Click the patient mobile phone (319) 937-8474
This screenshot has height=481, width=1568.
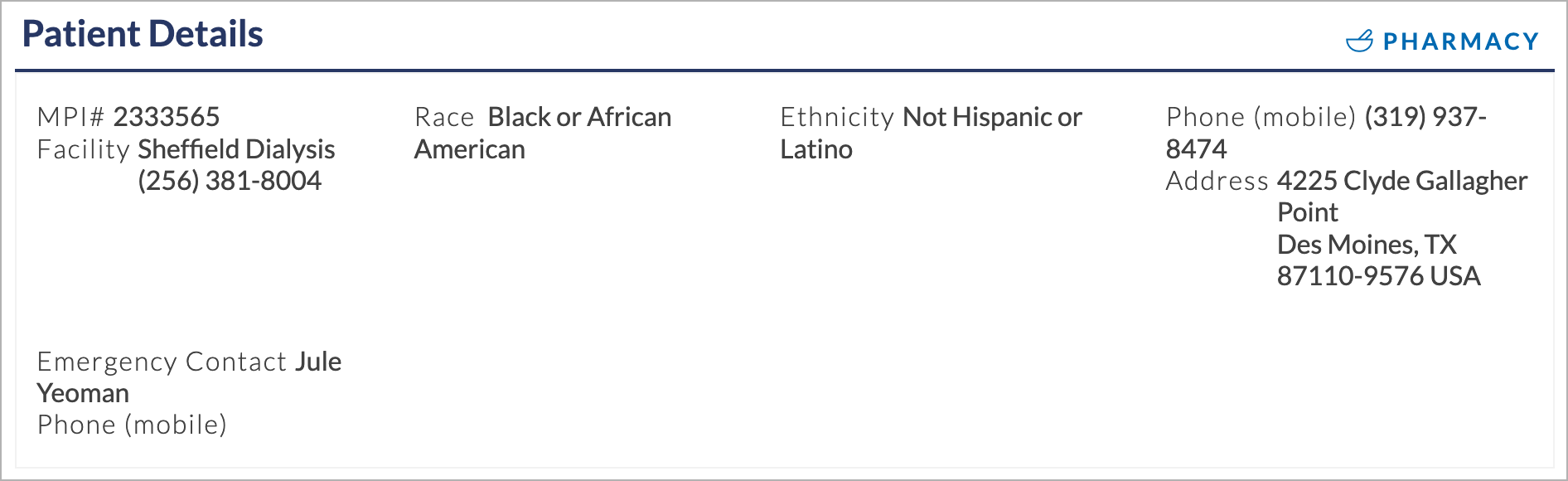pos(1326,133)
